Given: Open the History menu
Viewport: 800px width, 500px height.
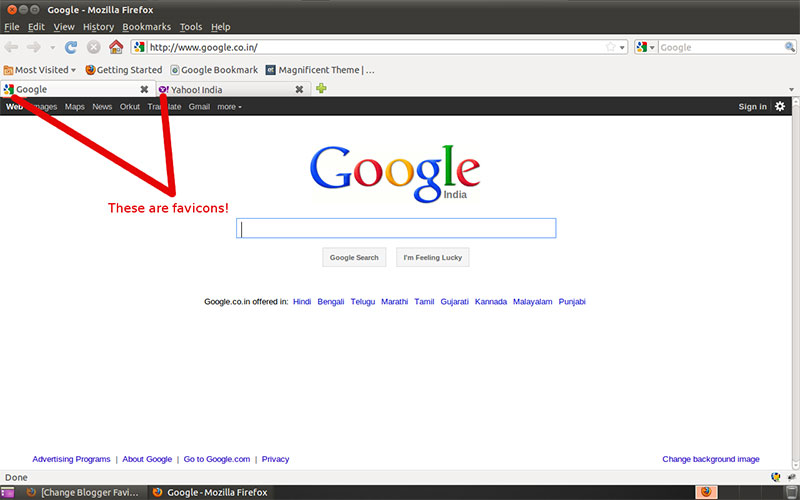Looking at the screenshot, I should 98,27.
